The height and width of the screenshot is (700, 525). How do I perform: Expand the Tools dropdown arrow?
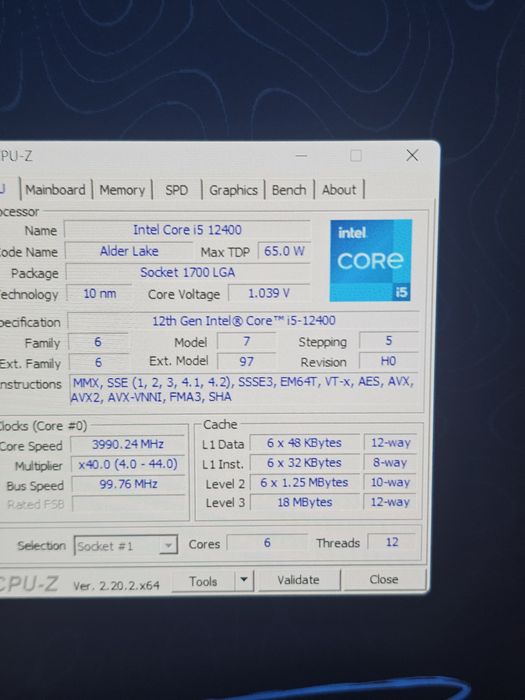pyautogui.click(x=244, y=580)
